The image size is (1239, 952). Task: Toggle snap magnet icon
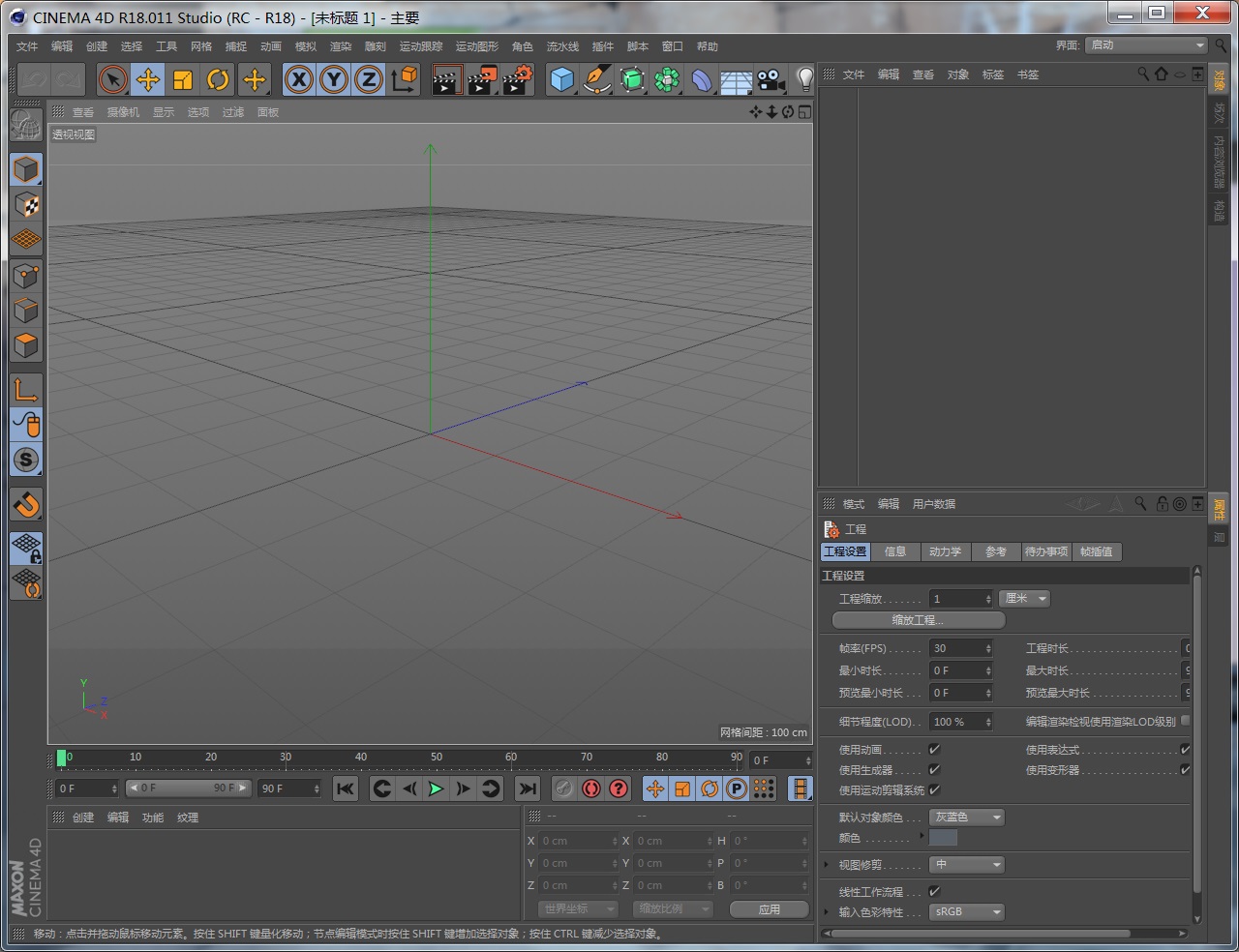pyautogui.click(x=26, y=504)
